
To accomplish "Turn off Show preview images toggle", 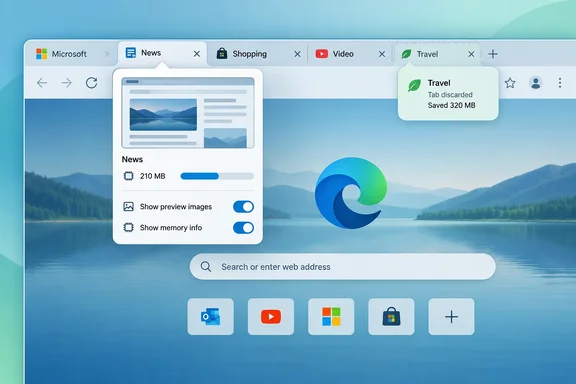I will [x=243, y=207].
